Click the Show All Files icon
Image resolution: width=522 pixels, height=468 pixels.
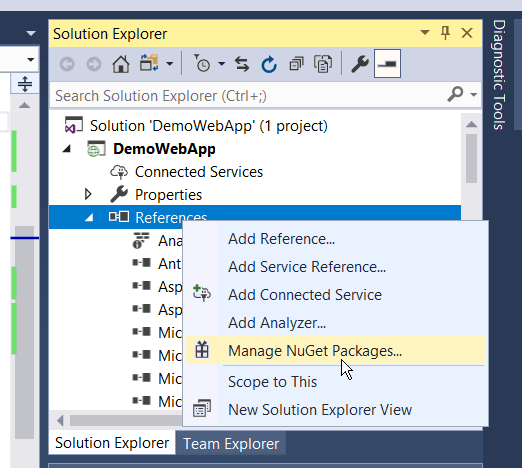click(323, 64)
